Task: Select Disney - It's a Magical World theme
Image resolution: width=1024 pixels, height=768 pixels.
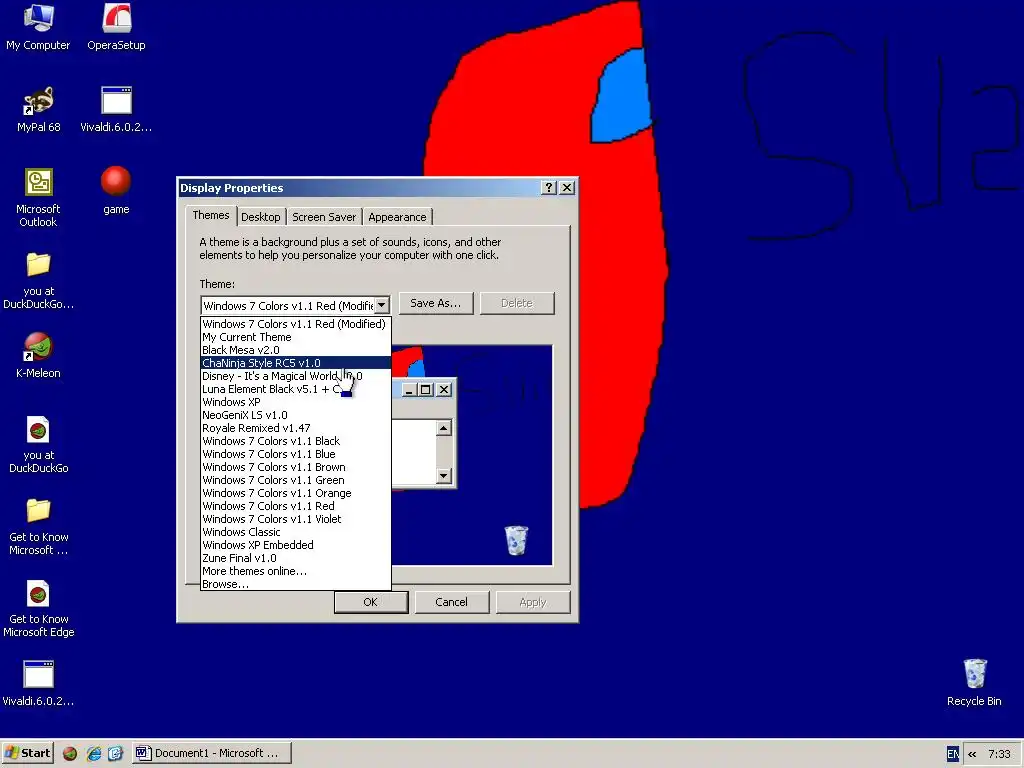Action: point(296,376)
